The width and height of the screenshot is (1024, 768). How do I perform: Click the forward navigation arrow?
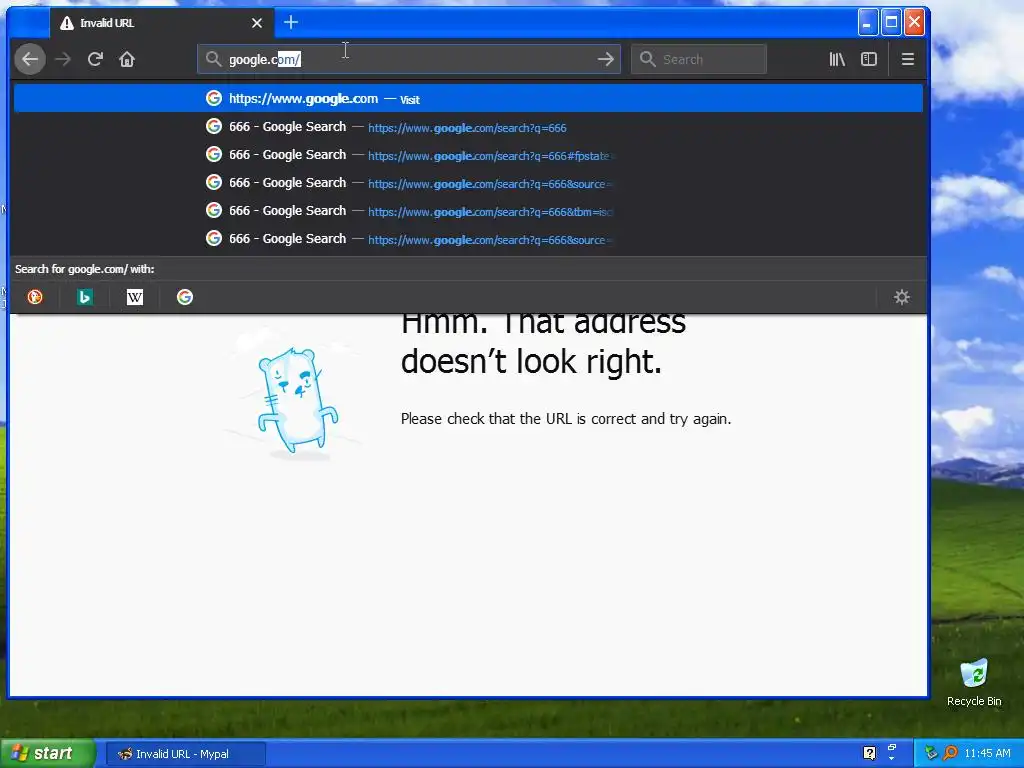[x=63, y=59]
